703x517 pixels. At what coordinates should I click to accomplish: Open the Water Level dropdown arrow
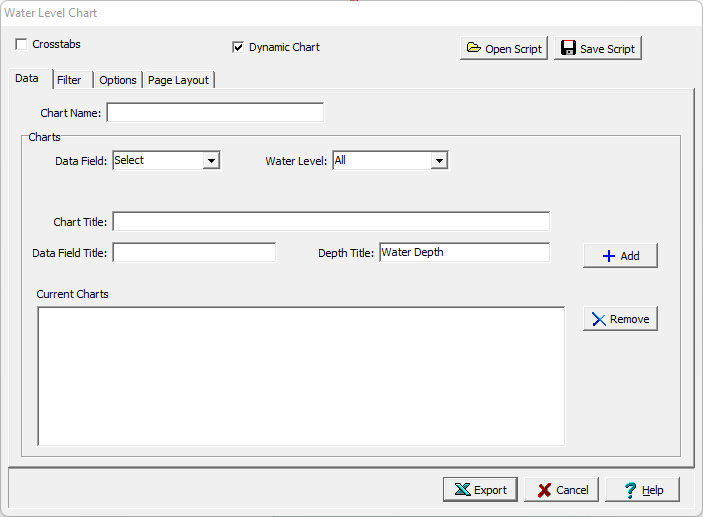coord(439,160)
